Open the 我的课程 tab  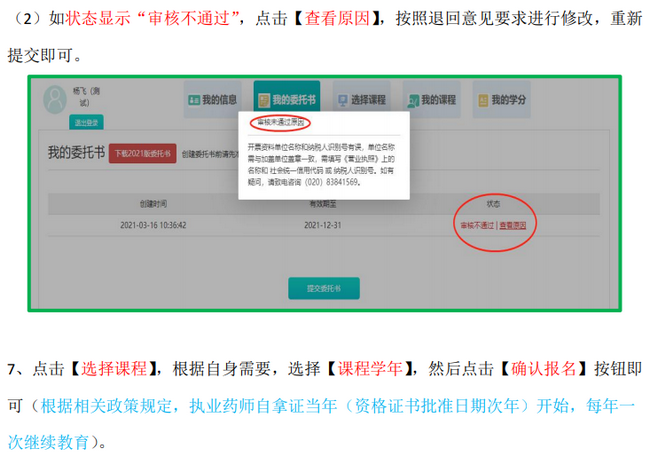(438, 100)
